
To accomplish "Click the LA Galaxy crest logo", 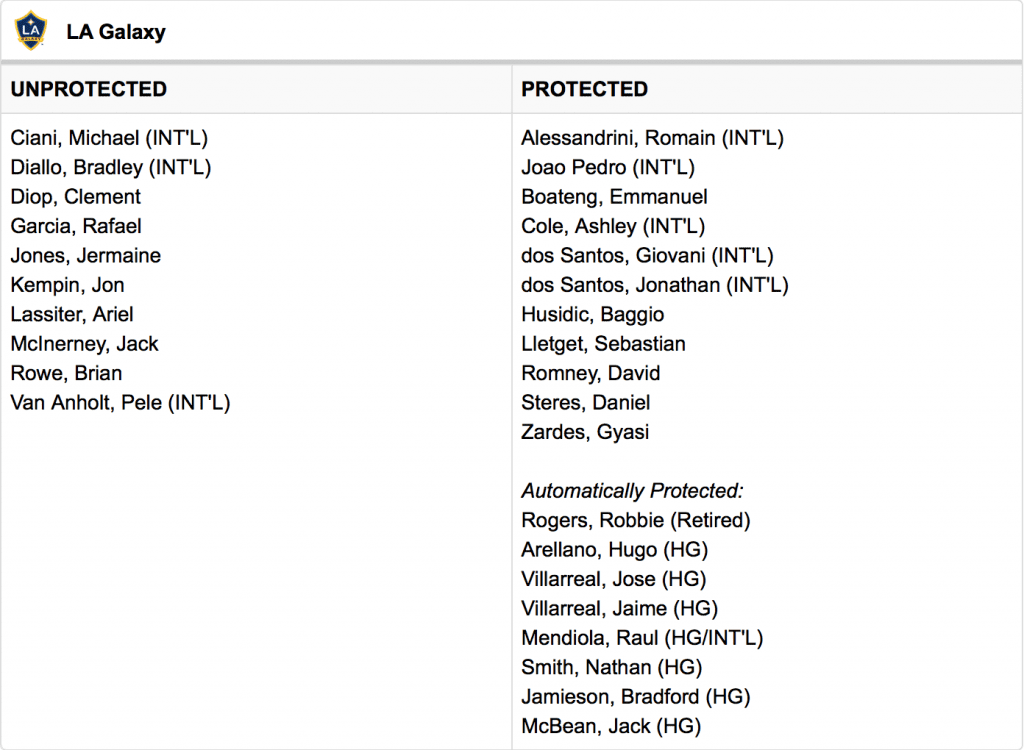I will 31,31.
